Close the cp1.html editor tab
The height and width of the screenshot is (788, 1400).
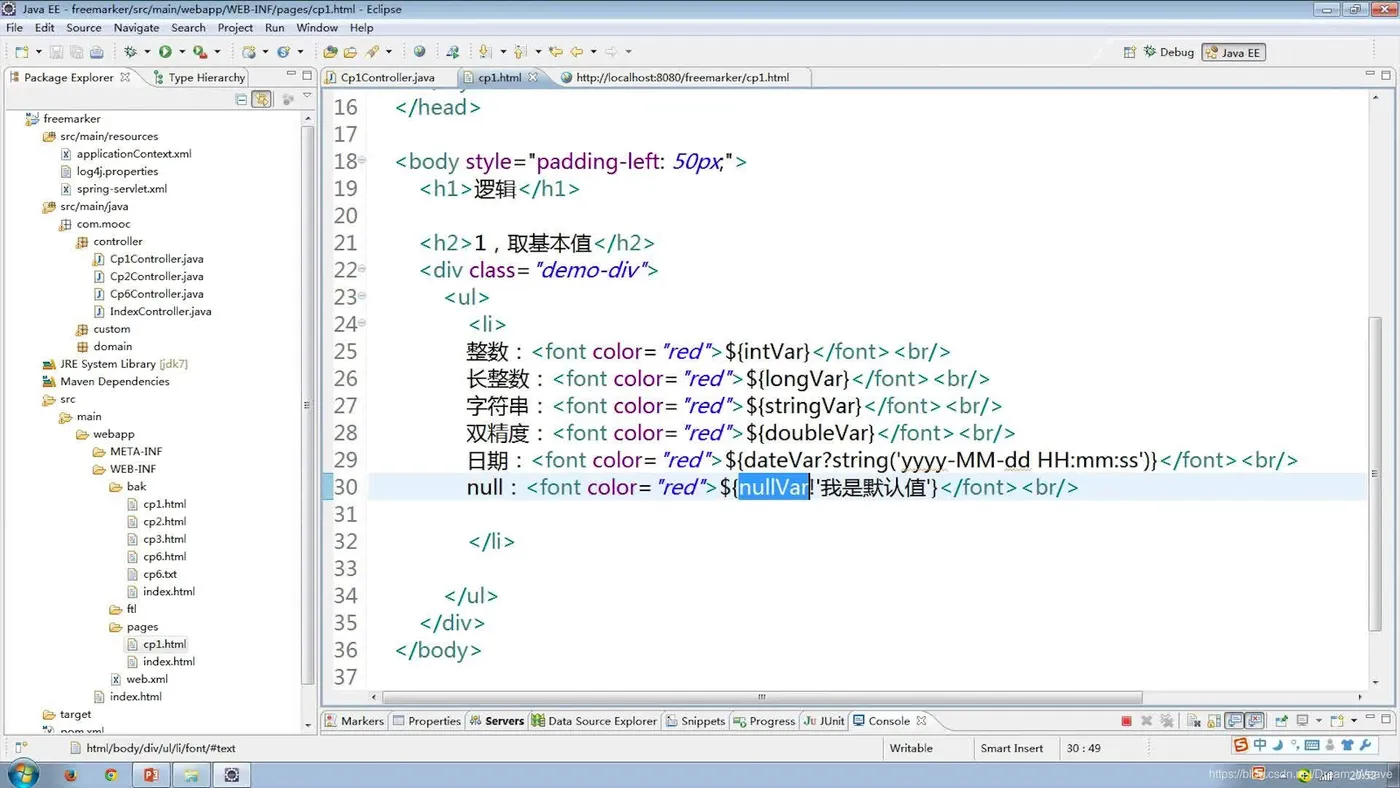coord(533,77)
